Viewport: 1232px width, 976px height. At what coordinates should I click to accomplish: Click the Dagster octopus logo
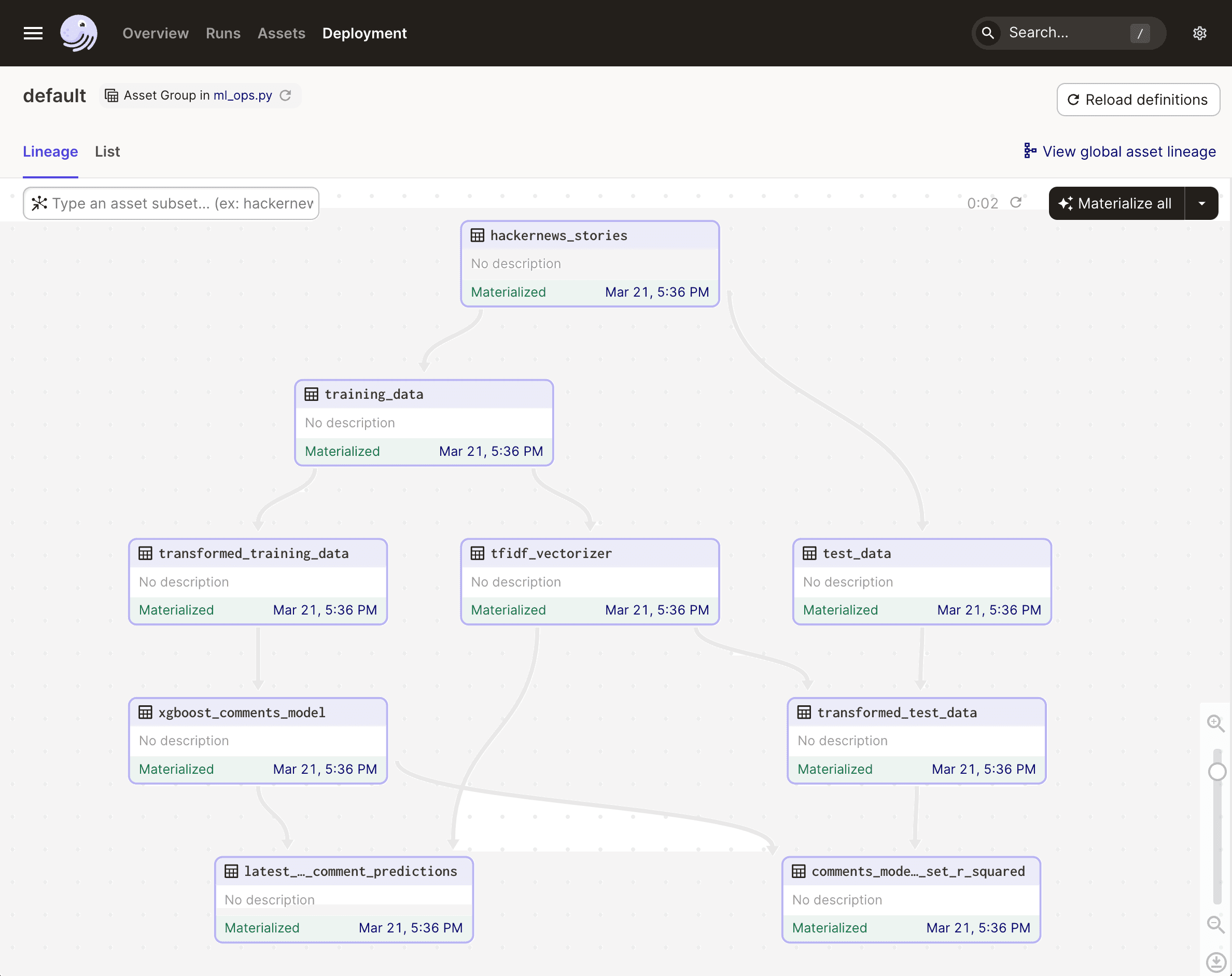click(79, 33)
